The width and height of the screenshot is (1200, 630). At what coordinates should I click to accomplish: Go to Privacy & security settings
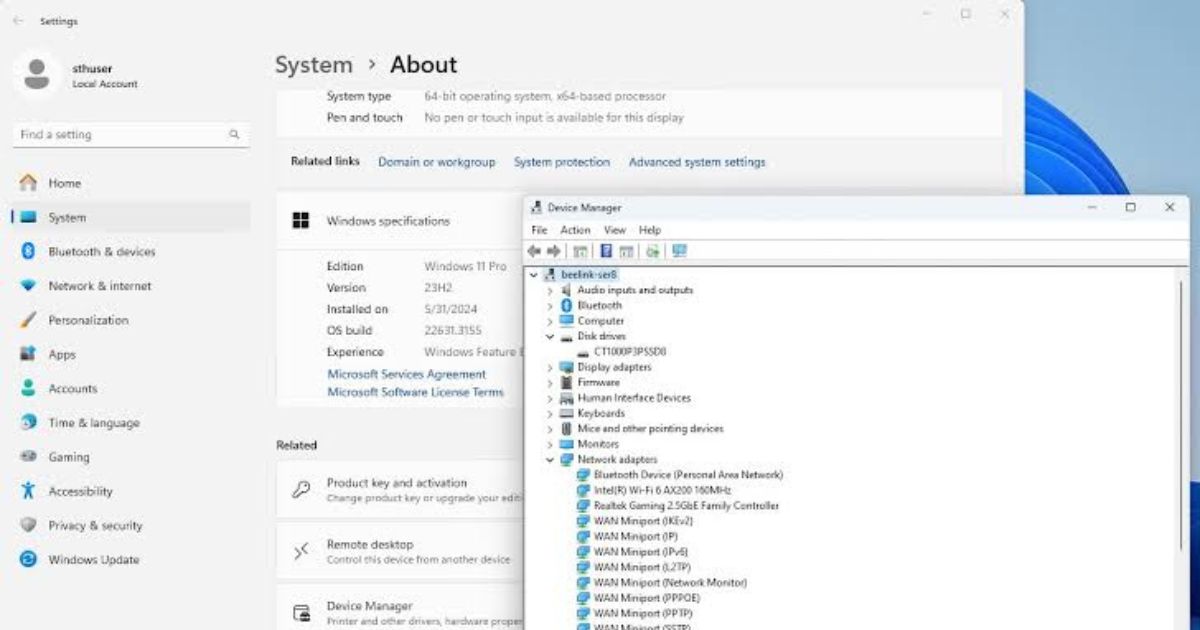click(x=95, y=526)
